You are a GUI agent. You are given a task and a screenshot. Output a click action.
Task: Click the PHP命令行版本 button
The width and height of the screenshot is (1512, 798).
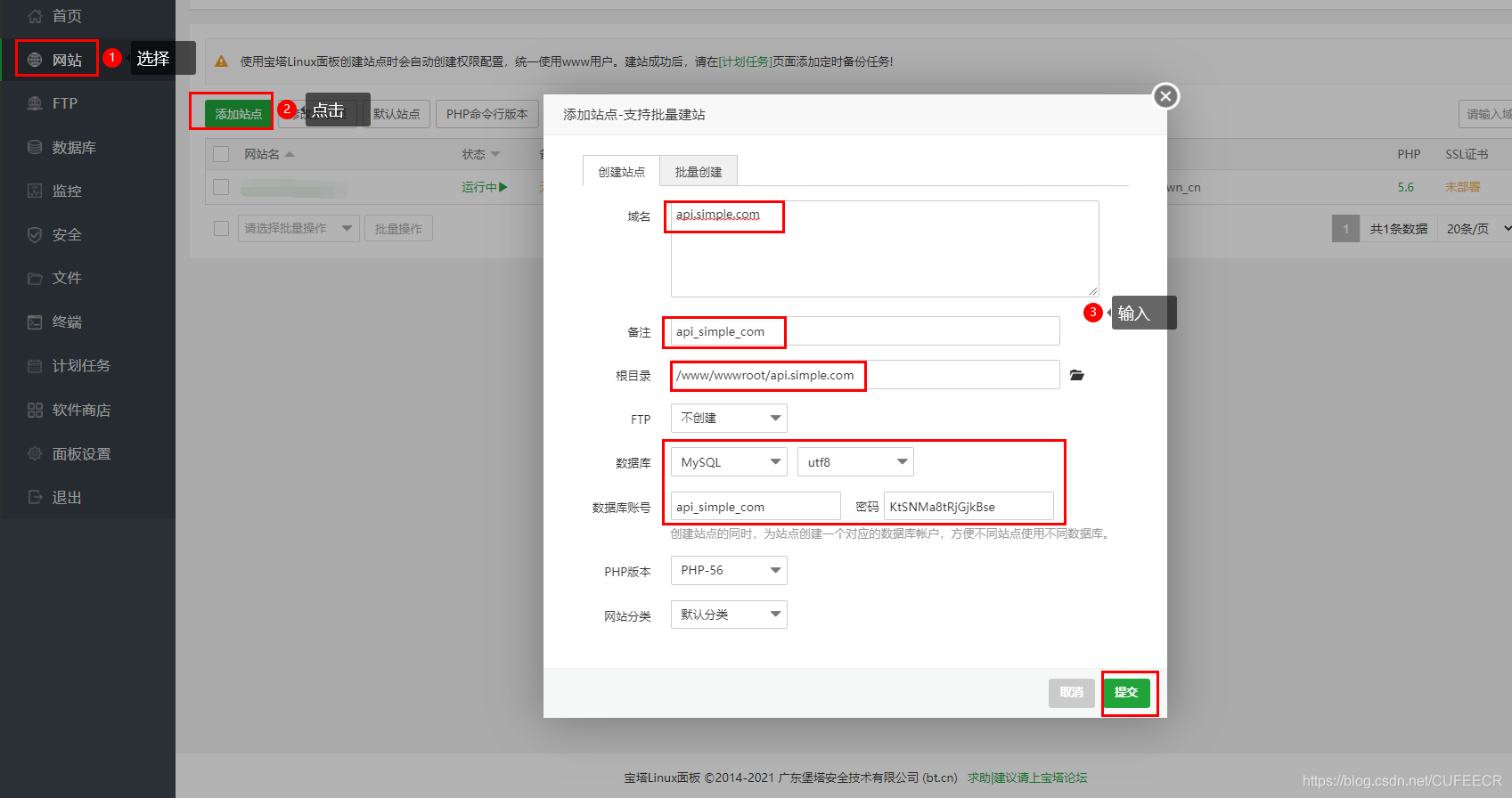[x=486, y=113]
